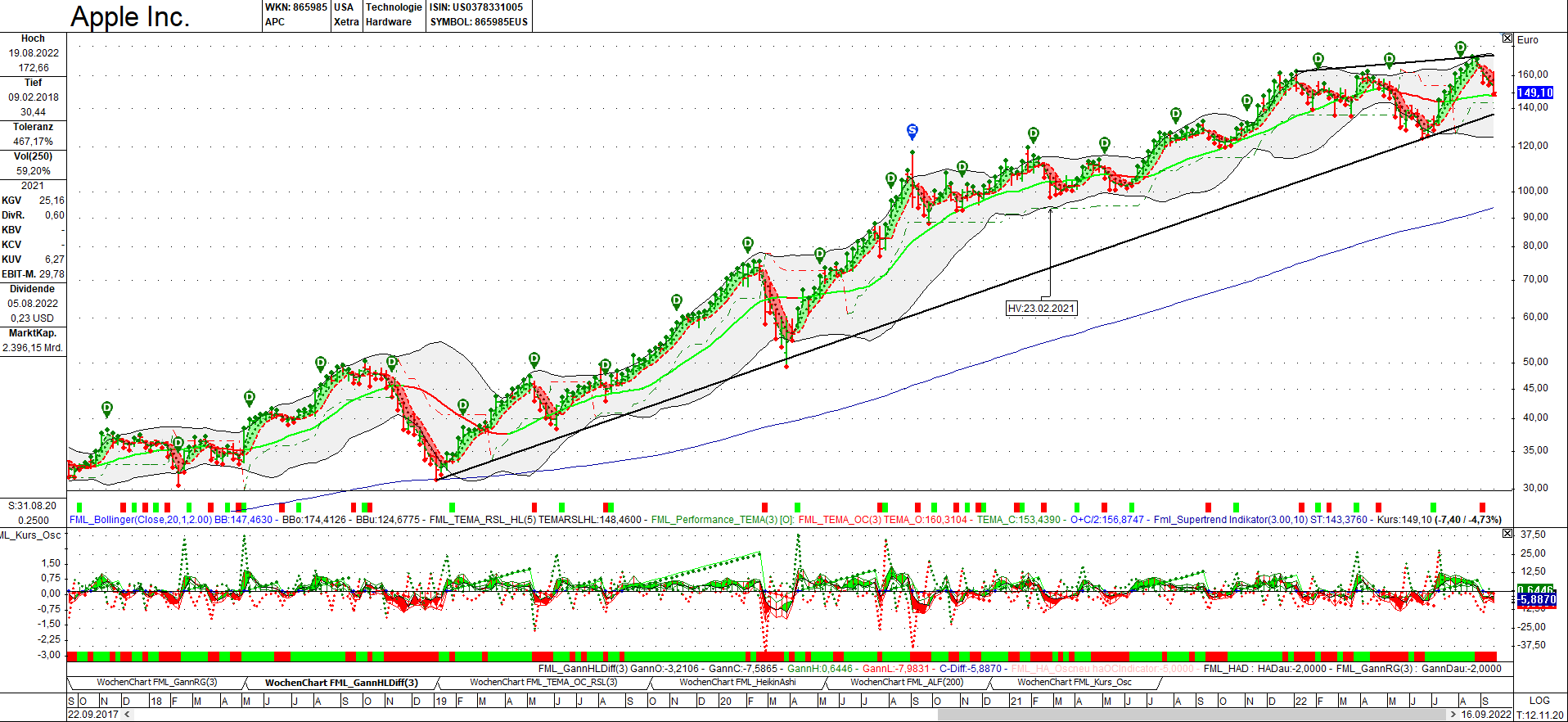
Task: Click the horizontal time scrollbar thumb
Action: 1192,715
